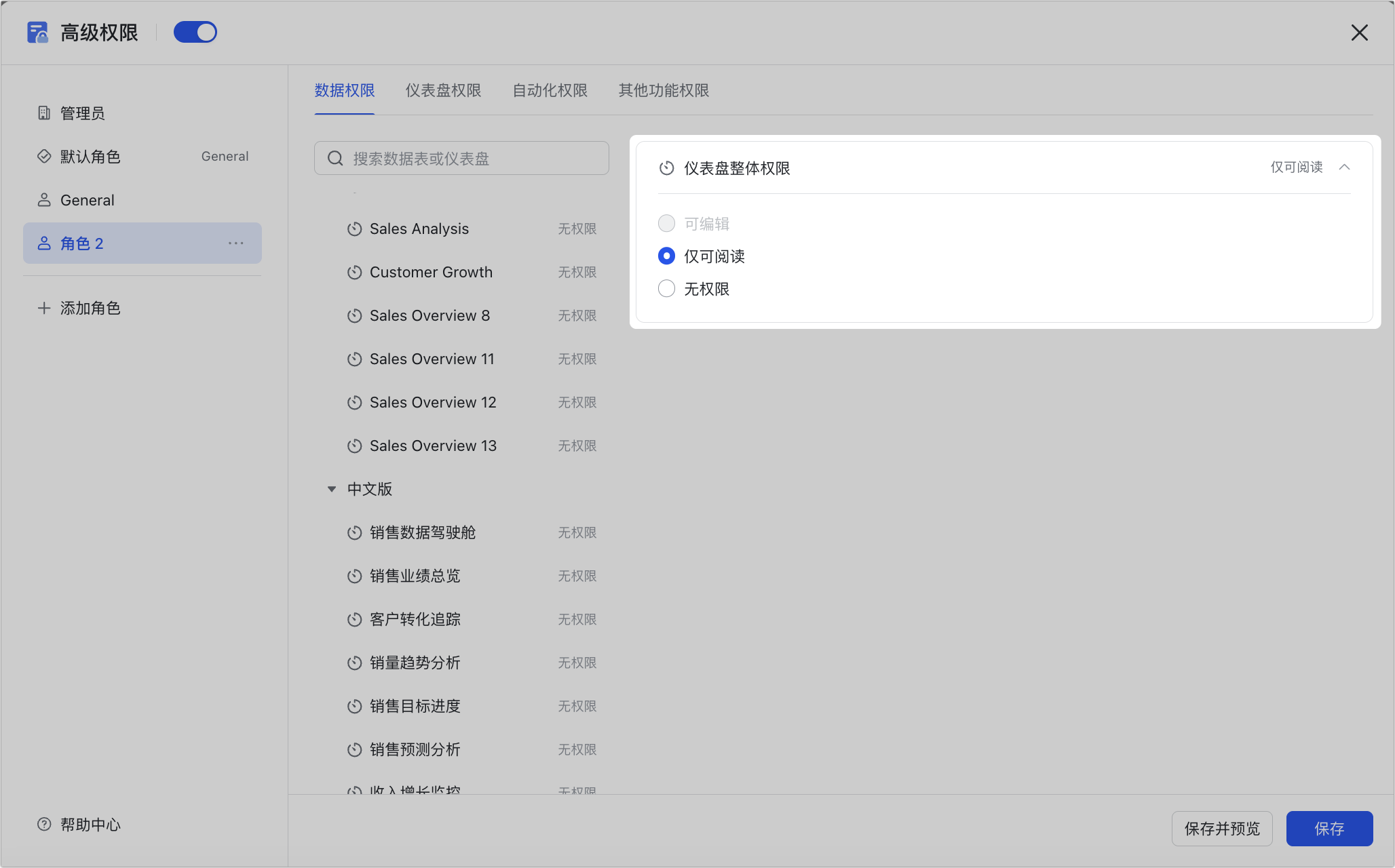Screen dimensions: 1395x868
Task: Click the General role person icon
Action: click(44, 200)
